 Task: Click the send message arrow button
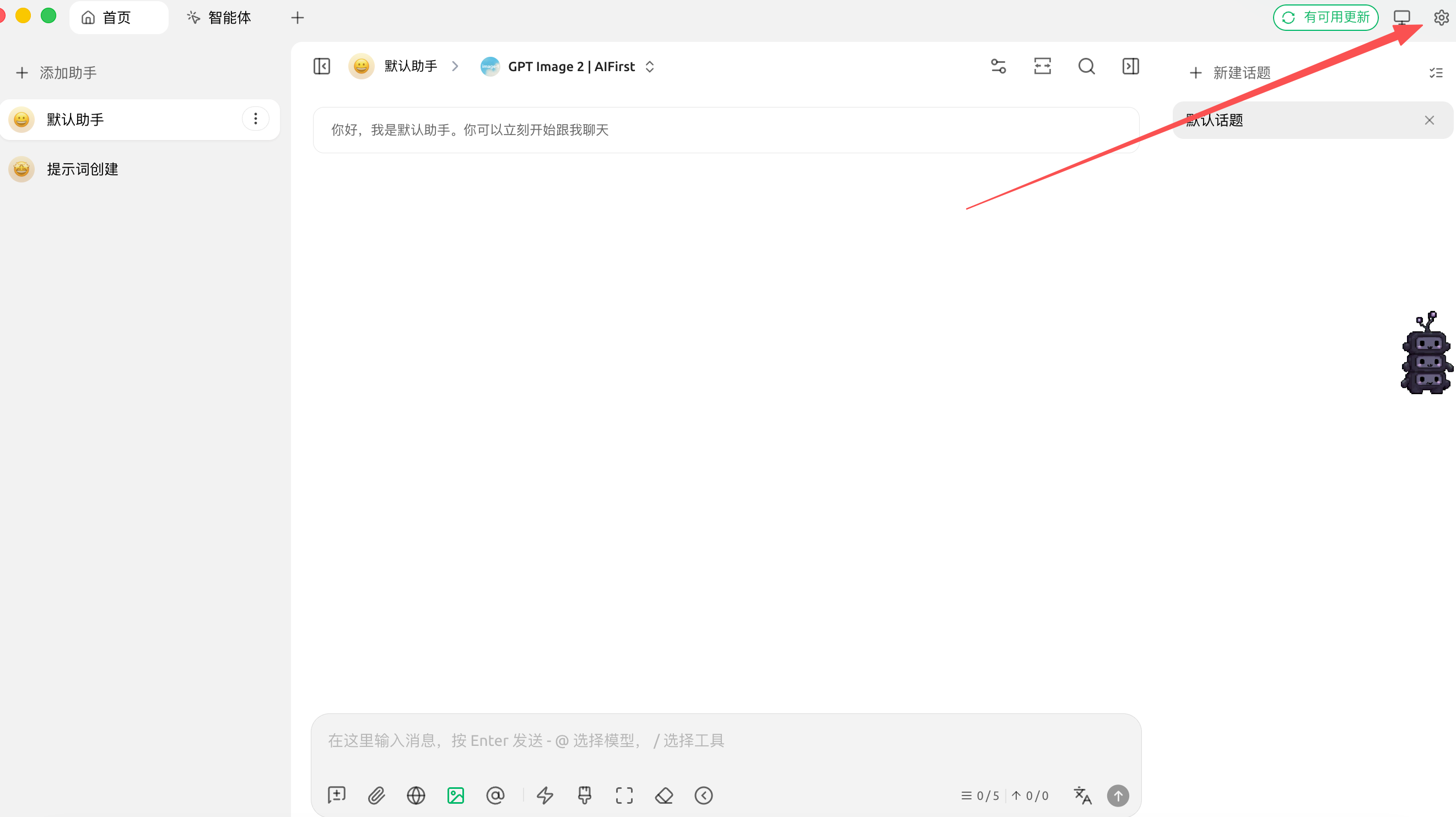1118,796
